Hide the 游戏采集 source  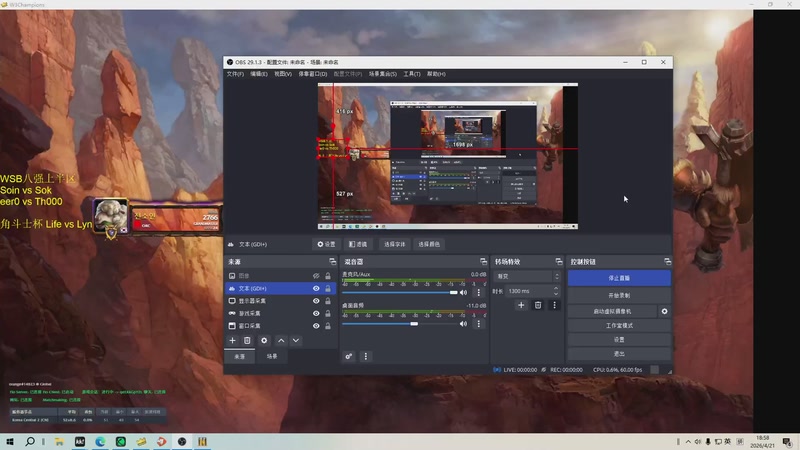pyautogui.click(x=316, y=313)
